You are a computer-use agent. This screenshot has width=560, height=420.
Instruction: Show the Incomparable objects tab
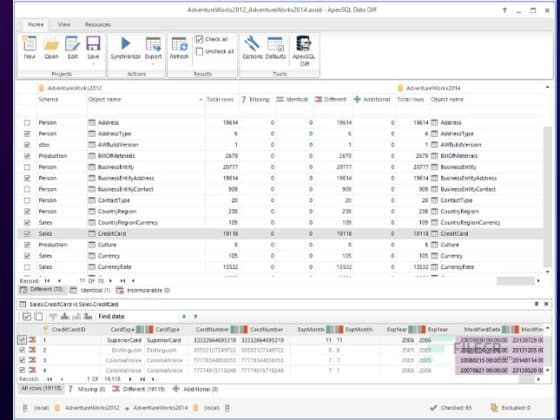point(143,290)
